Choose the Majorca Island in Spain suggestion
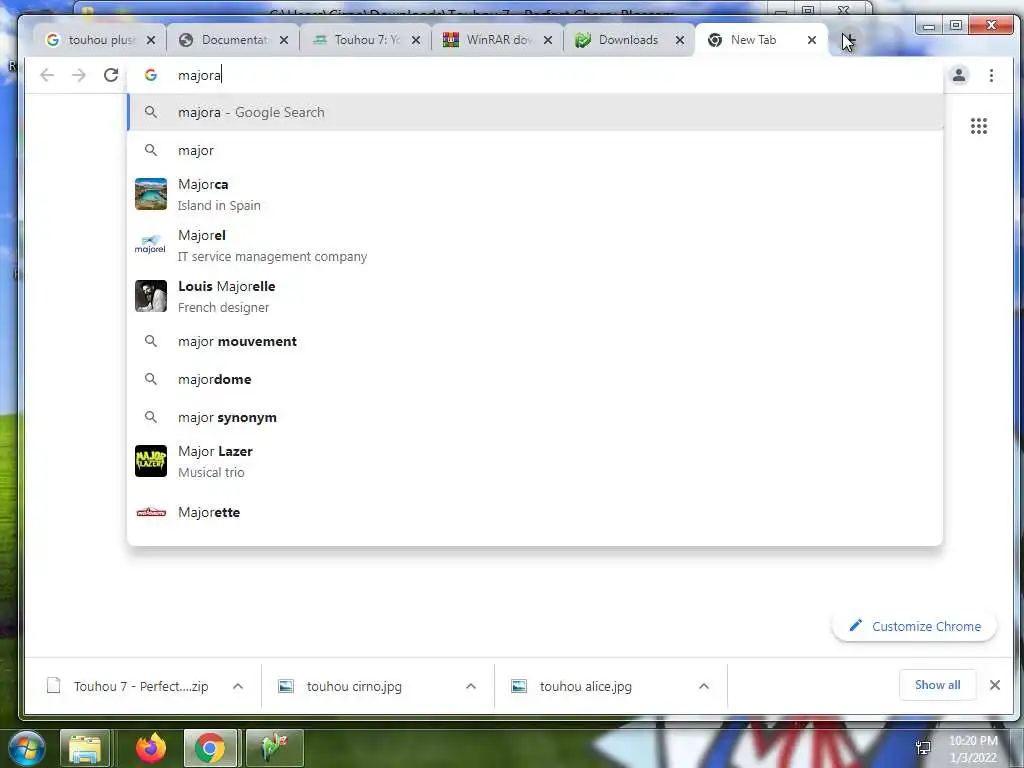1024x768 pixels. [x=536, y=195]
